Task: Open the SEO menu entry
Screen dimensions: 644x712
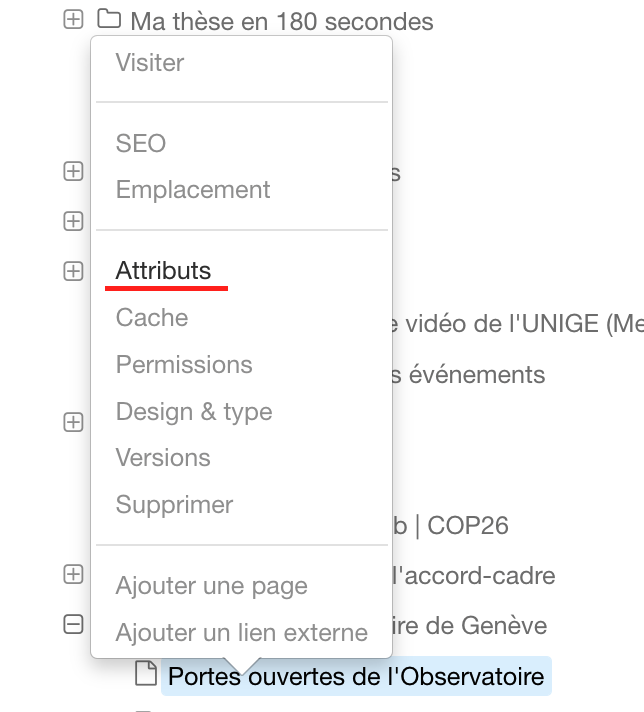Action: pyautogui.click(x=141, y=143)
